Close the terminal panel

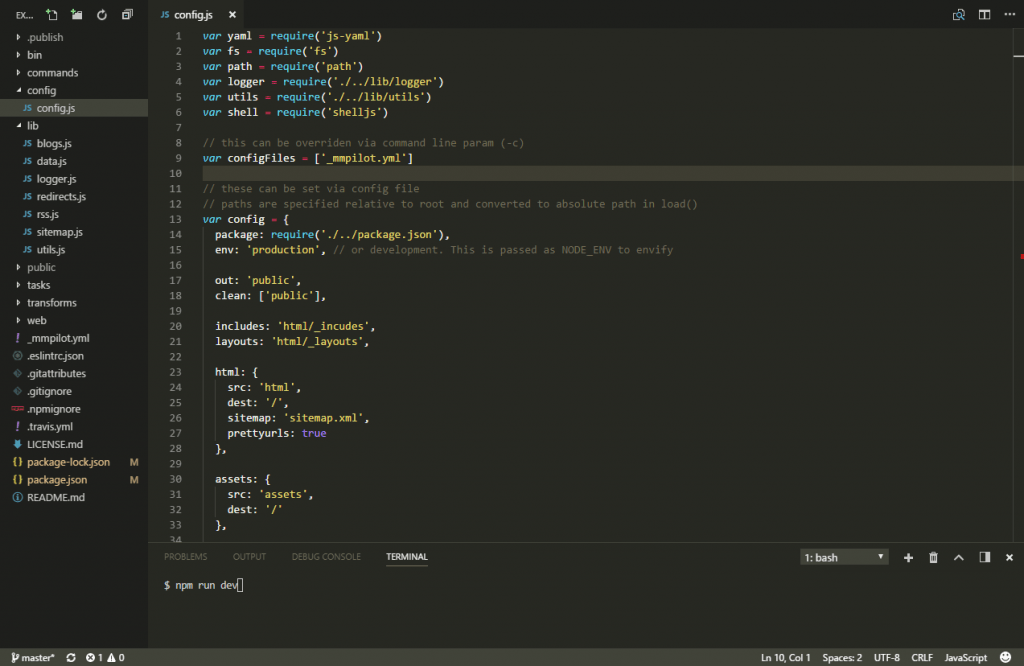pos(1010,557)
